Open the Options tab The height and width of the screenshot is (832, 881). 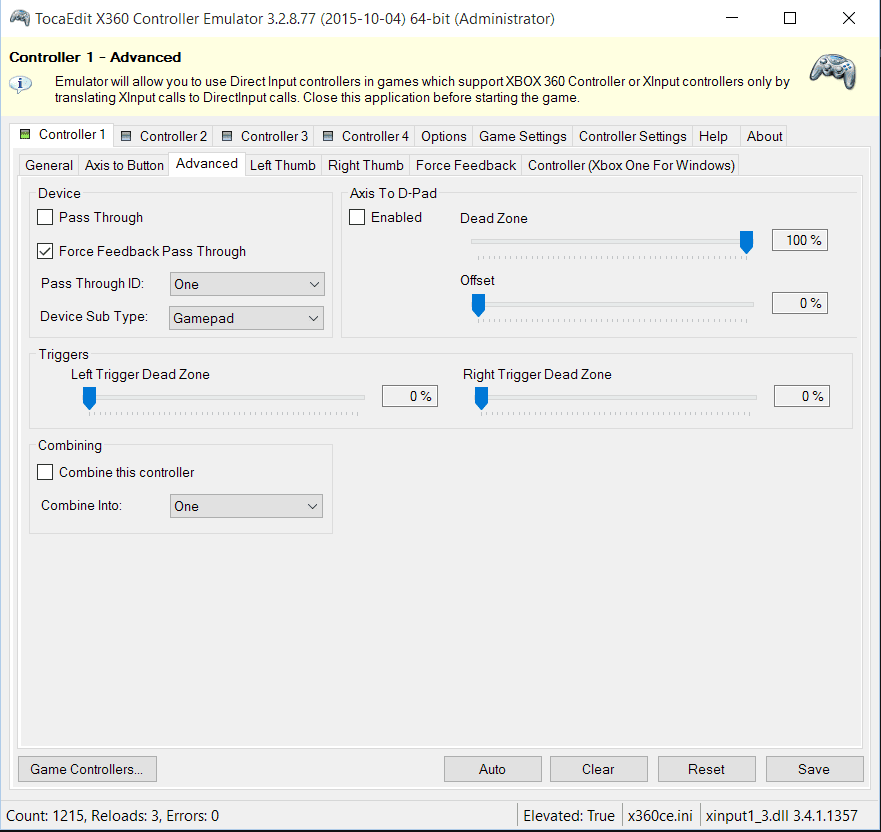(444, 137)
